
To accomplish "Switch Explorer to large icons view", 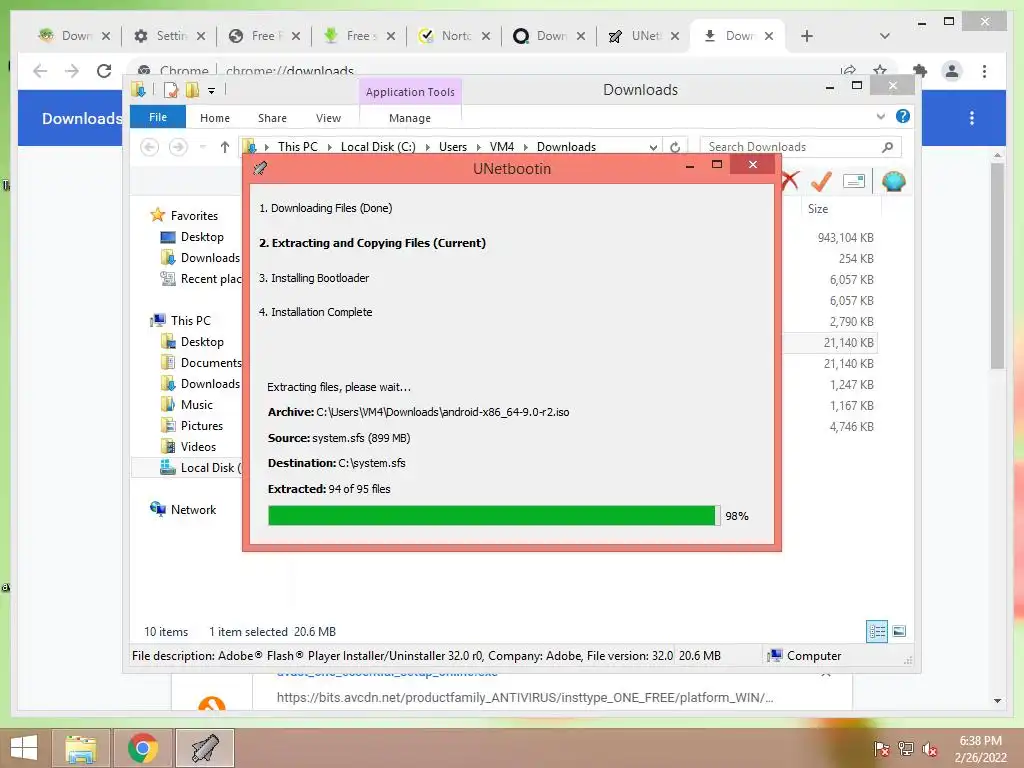I will pyautogui.click(x=899, y=632).
